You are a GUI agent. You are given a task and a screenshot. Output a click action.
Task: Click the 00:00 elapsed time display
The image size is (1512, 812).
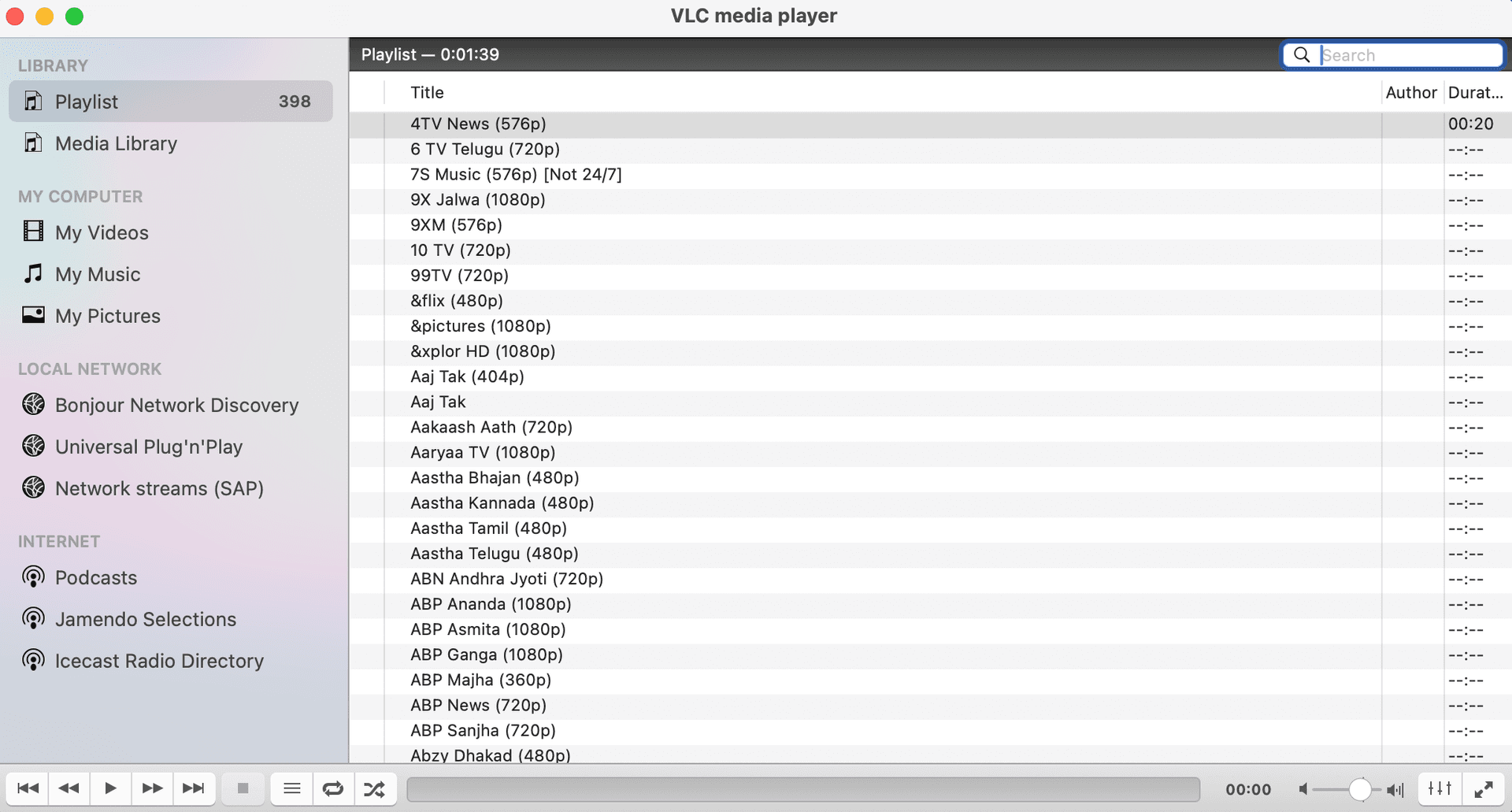(1248, 789)
